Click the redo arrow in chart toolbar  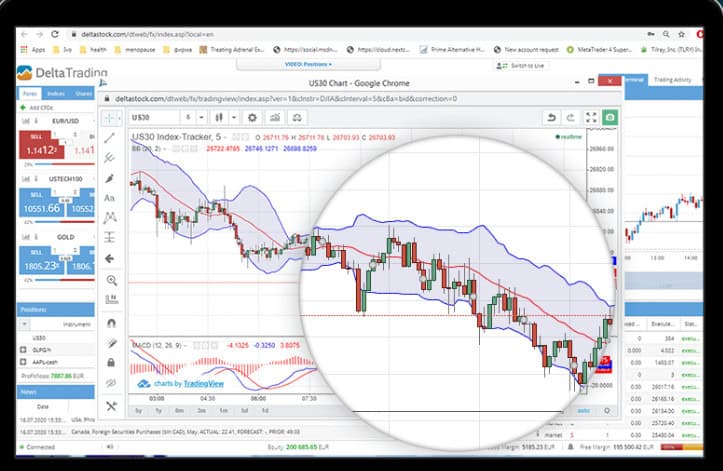click(571, 118)
